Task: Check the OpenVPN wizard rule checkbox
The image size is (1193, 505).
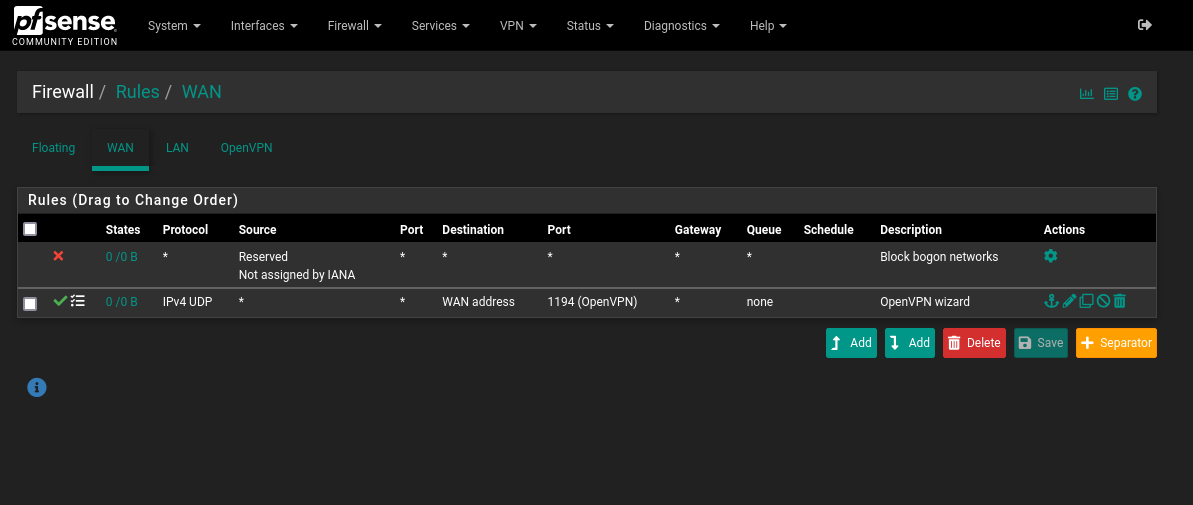Action: [x=30, y=304]
